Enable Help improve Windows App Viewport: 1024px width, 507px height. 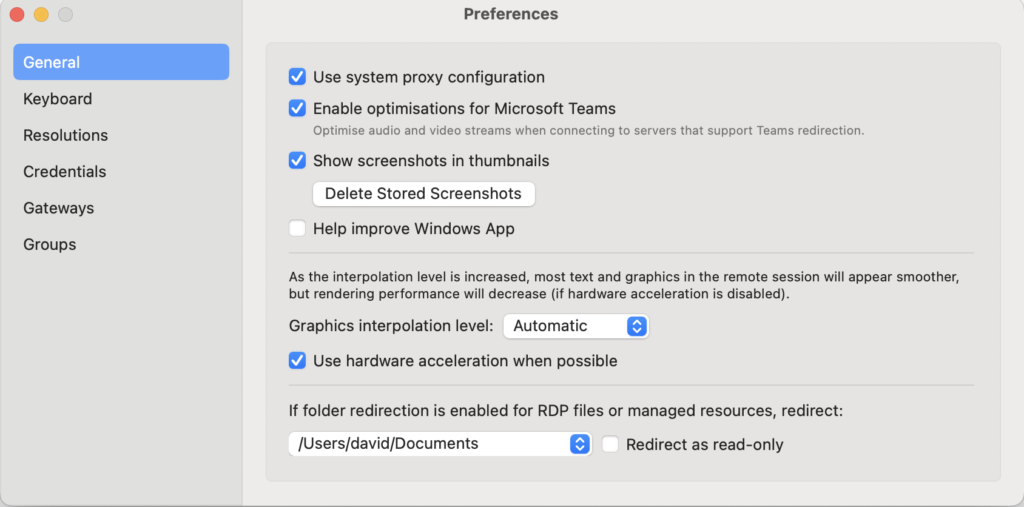coord(297,229)
